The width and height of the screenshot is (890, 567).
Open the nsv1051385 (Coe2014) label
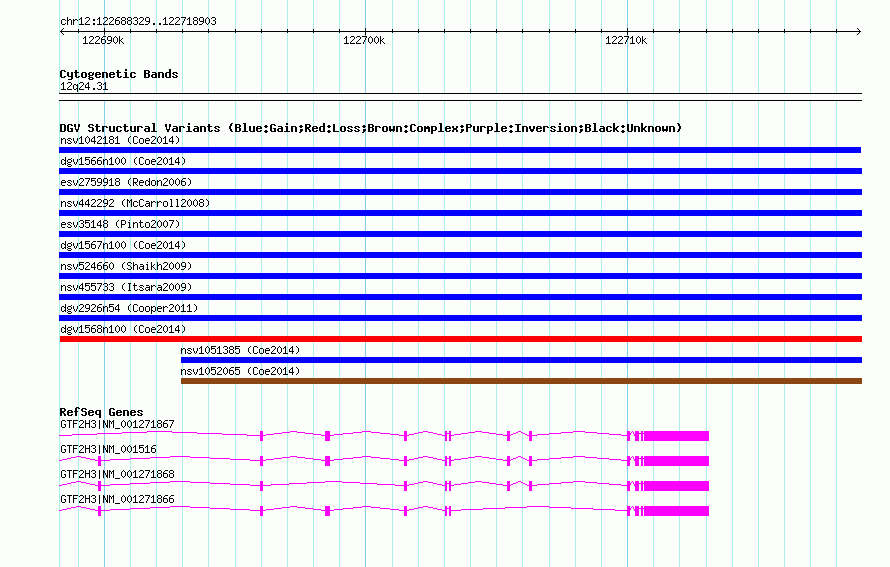[240, 350]
